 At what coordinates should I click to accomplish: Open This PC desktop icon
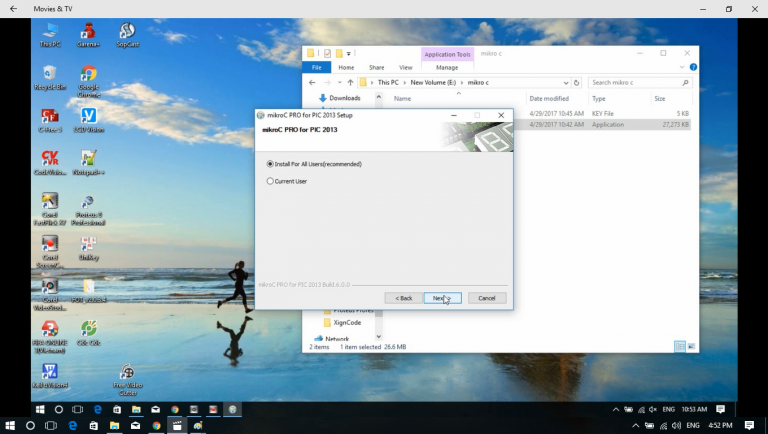[50, 34]
